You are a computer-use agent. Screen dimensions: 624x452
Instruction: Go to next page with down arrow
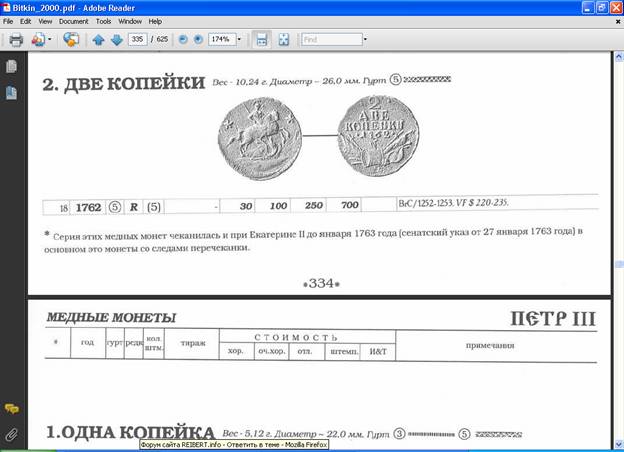pos(117,39)
